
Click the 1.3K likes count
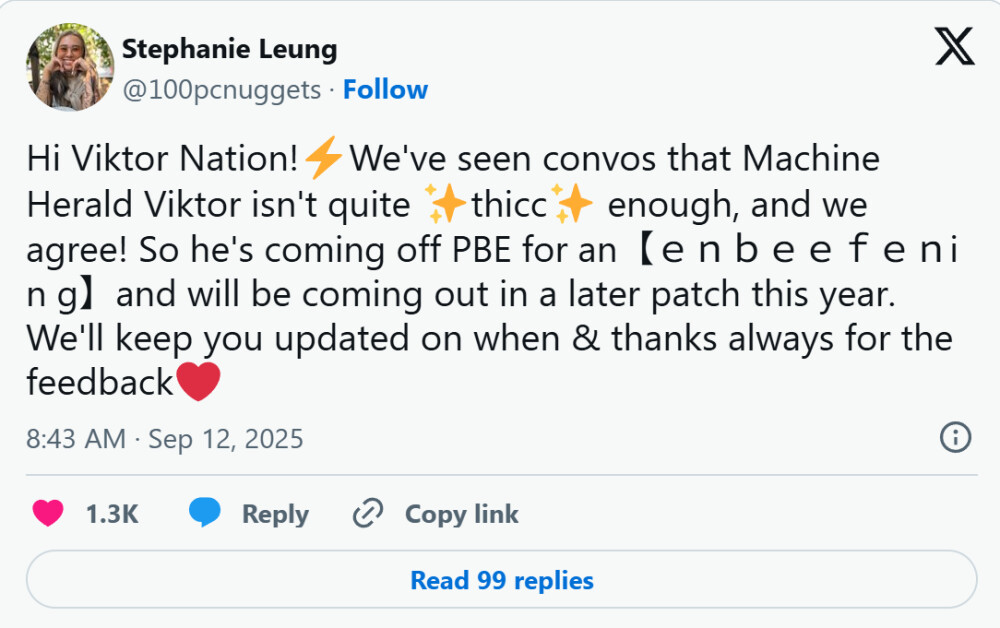pos(112,515)
